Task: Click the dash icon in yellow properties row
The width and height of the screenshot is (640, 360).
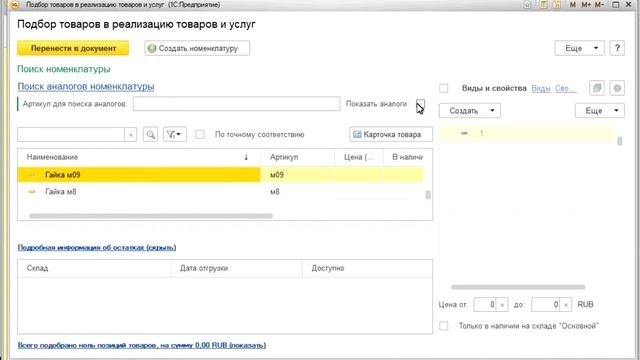Action: pos(464,133)
